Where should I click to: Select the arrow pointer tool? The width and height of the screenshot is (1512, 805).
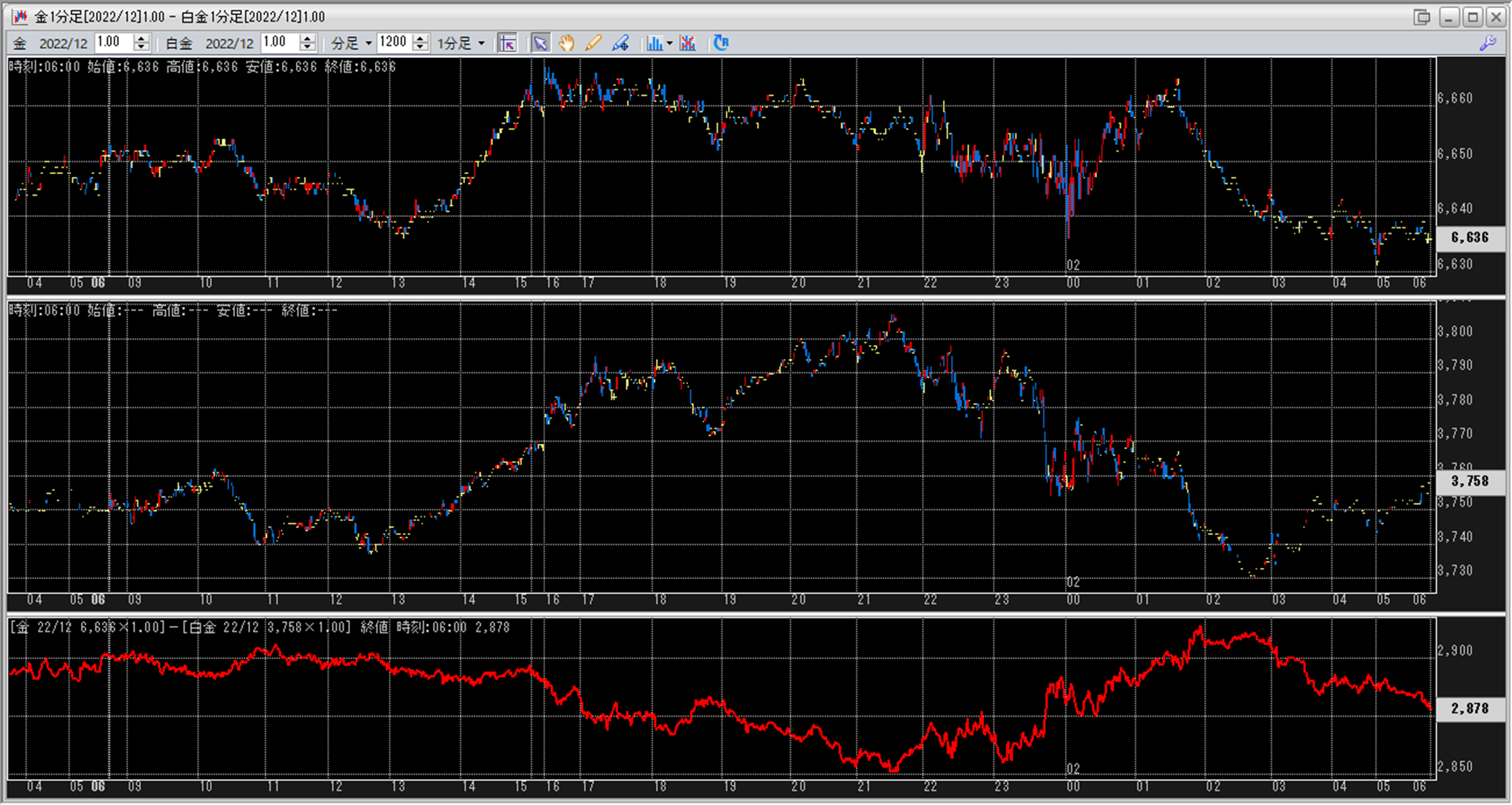[540, 43]
